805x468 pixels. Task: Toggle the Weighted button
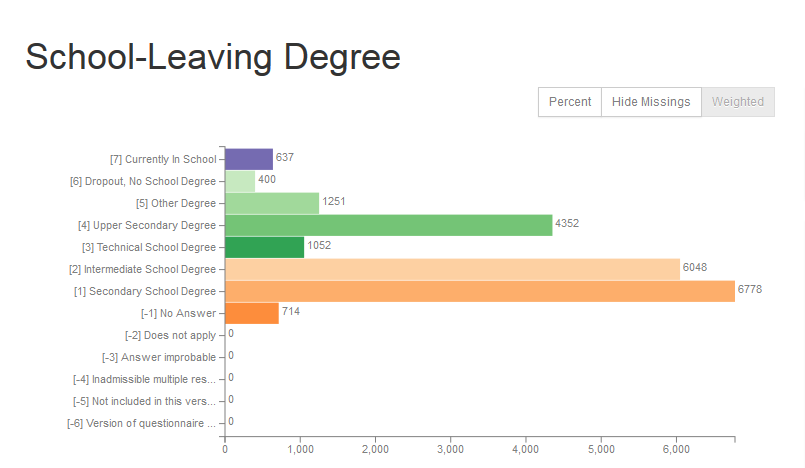(738, 102)
